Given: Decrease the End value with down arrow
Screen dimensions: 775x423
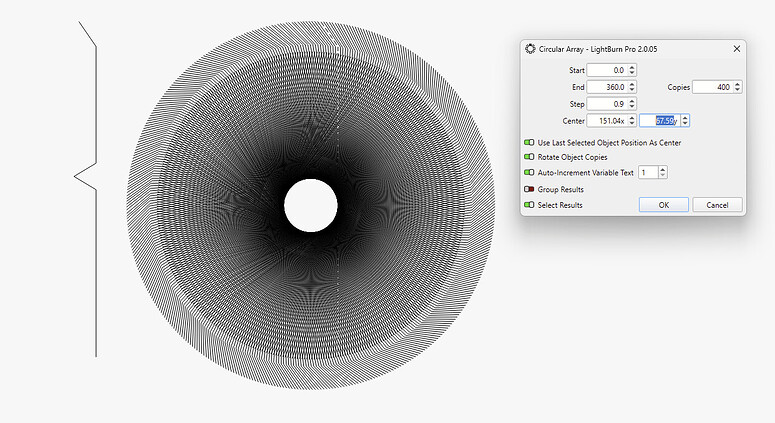Looking at the screenshot, I should 632,90.
